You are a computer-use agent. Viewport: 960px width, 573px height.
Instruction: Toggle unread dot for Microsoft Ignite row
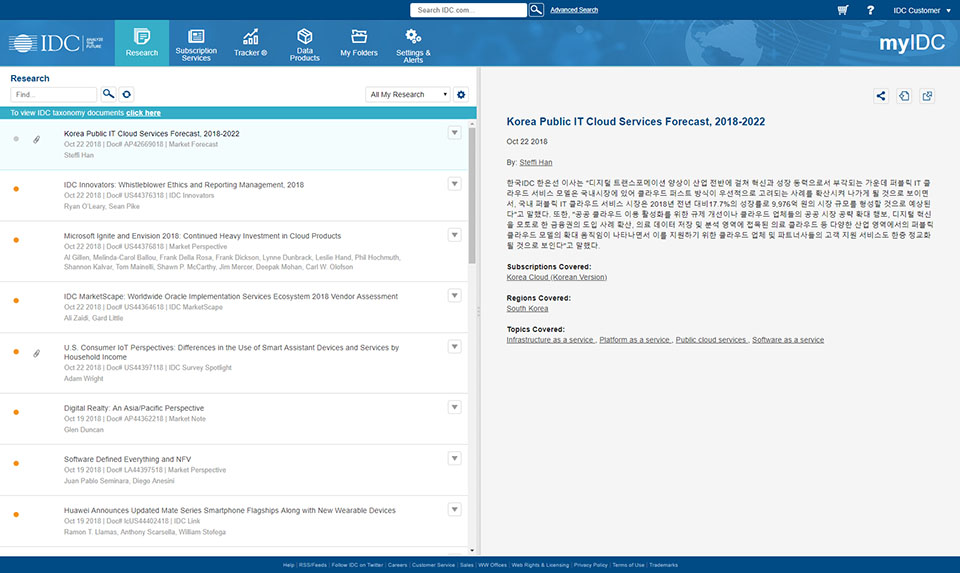coord(16,240)
